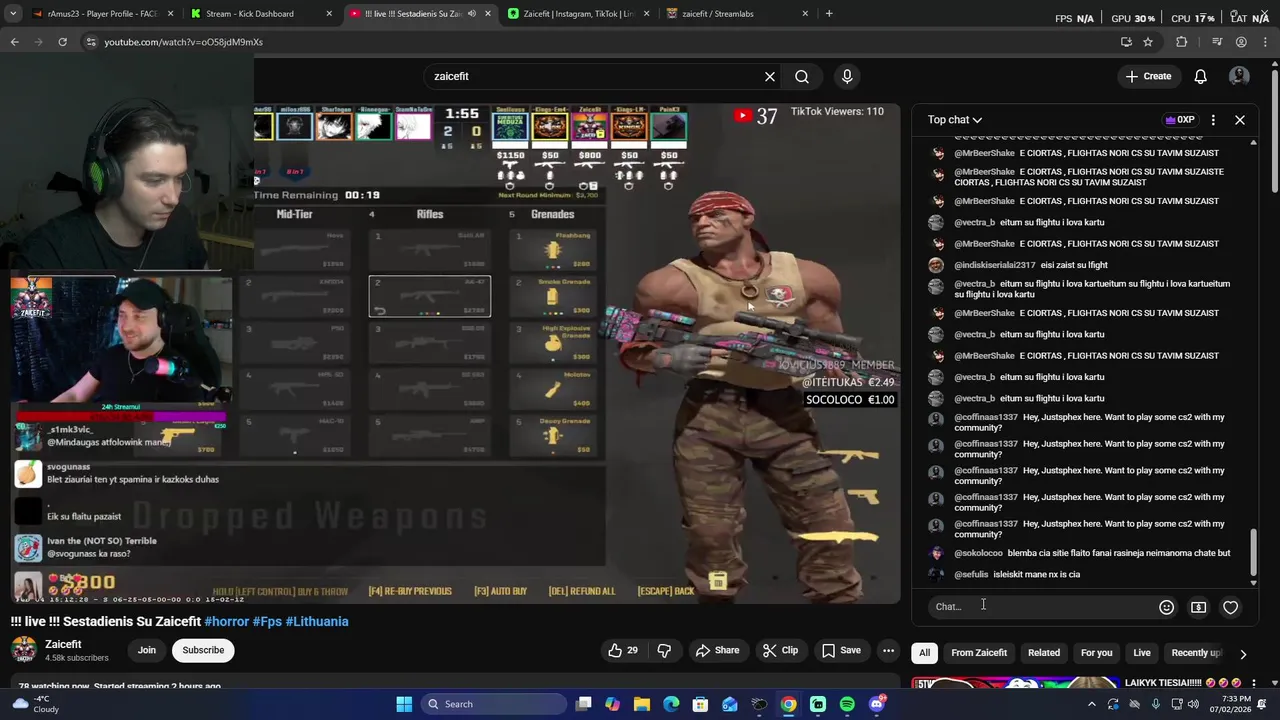The image size is (1280, 720).
Task: Open YouTube notifications bell
Action: point(1200,76)
